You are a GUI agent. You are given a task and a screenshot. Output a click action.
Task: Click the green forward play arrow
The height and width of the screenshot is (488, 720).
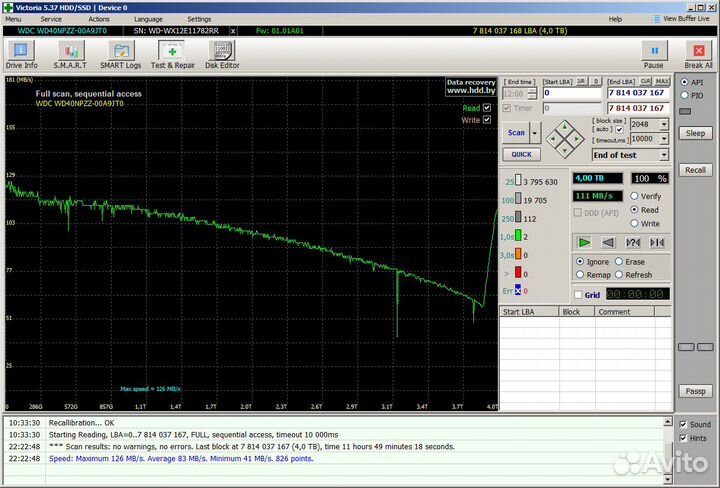tap(584, 242)
